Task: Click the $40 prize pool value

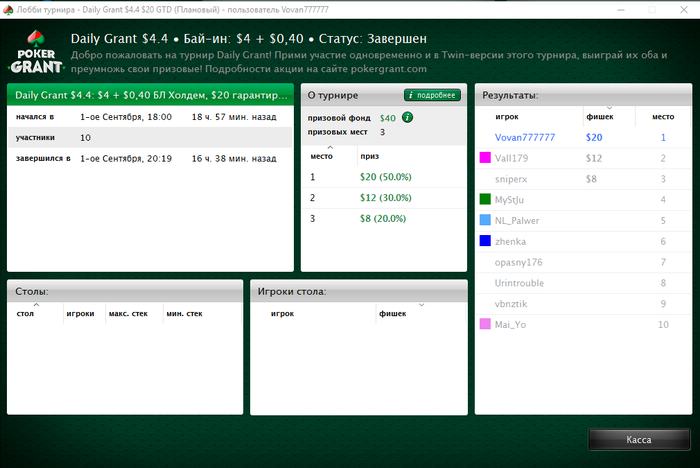Action: [388, 118]
